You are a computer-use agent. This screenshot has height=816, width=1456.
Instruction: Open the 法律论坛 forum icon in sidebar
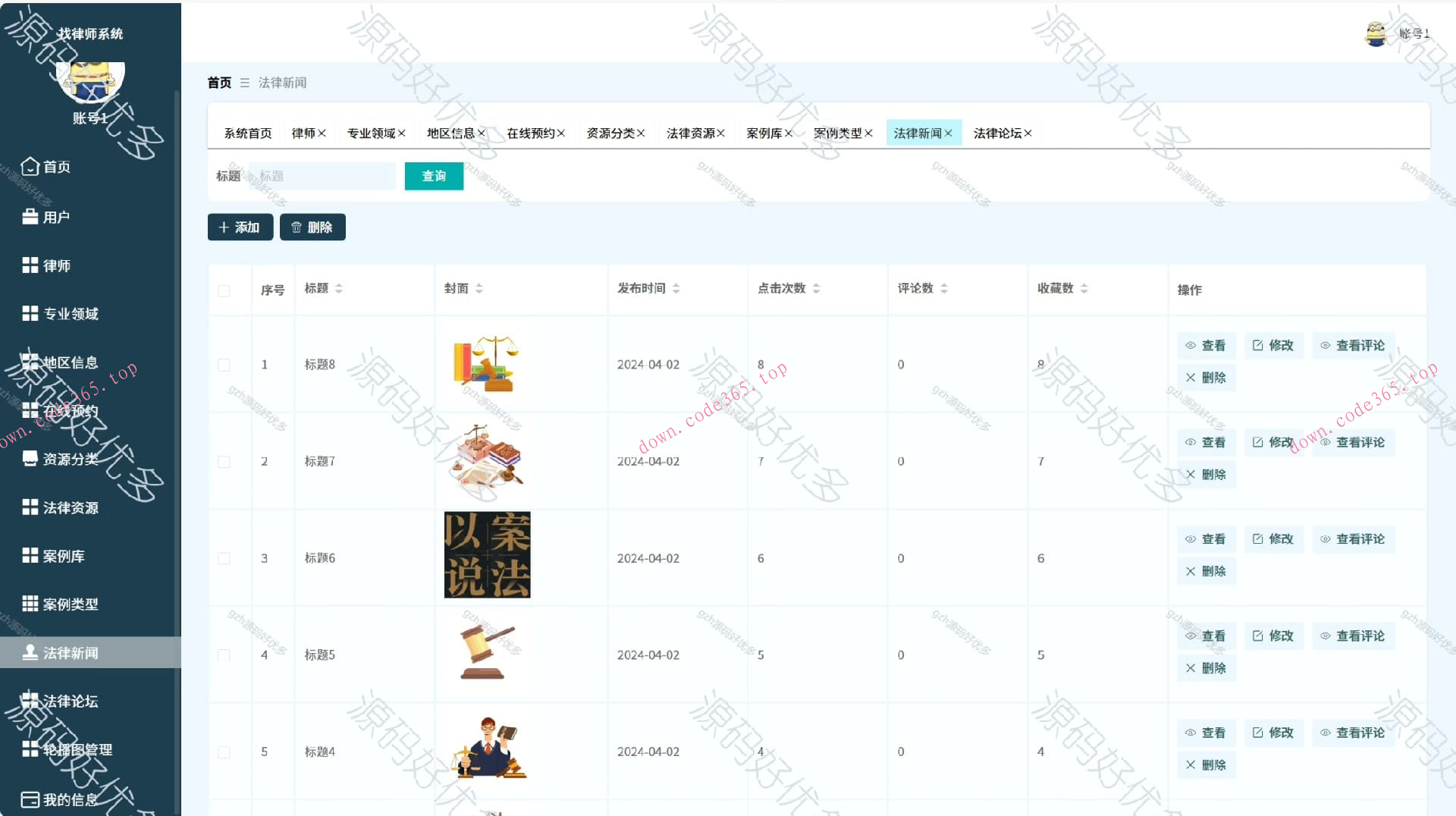(30, 701)
